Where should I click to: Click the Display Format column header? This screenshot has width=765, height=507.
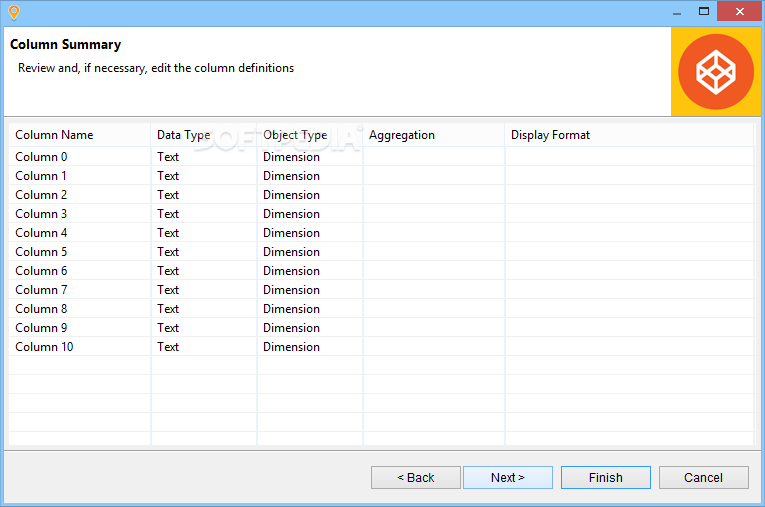point(629,135)
